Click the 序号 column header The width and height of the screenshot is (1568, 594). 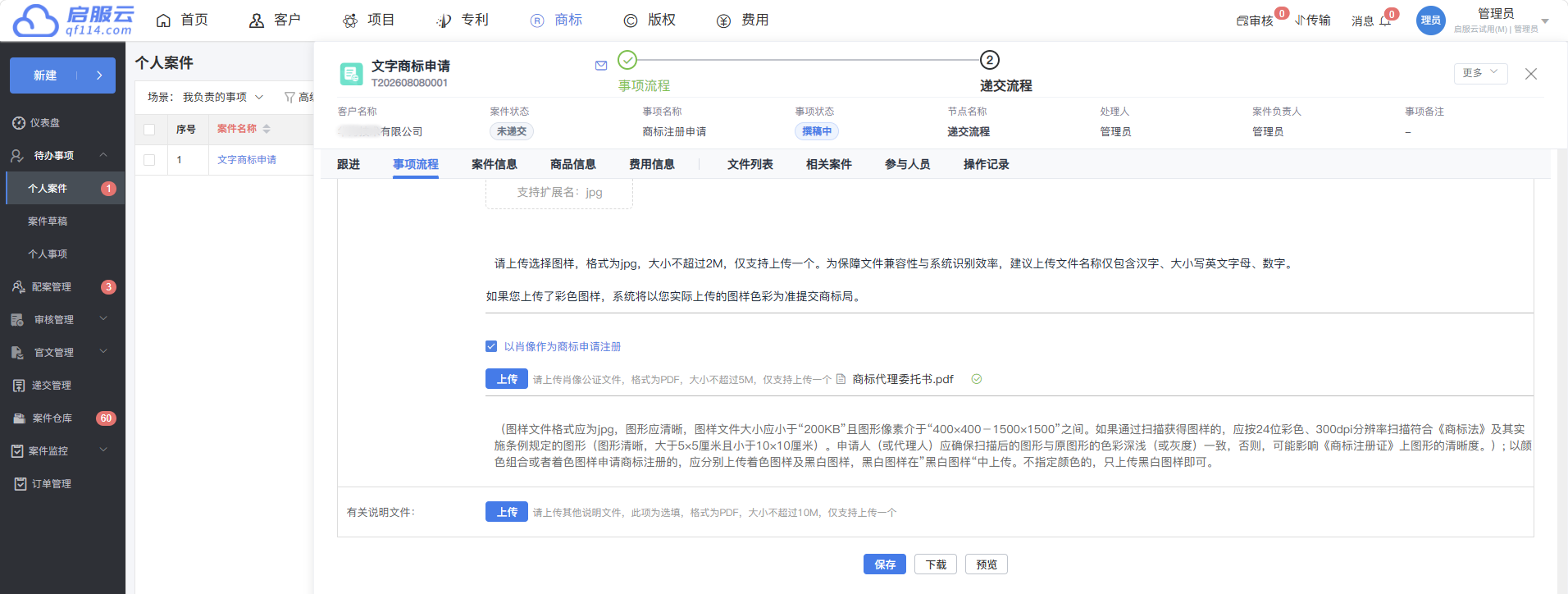(186, 130)
